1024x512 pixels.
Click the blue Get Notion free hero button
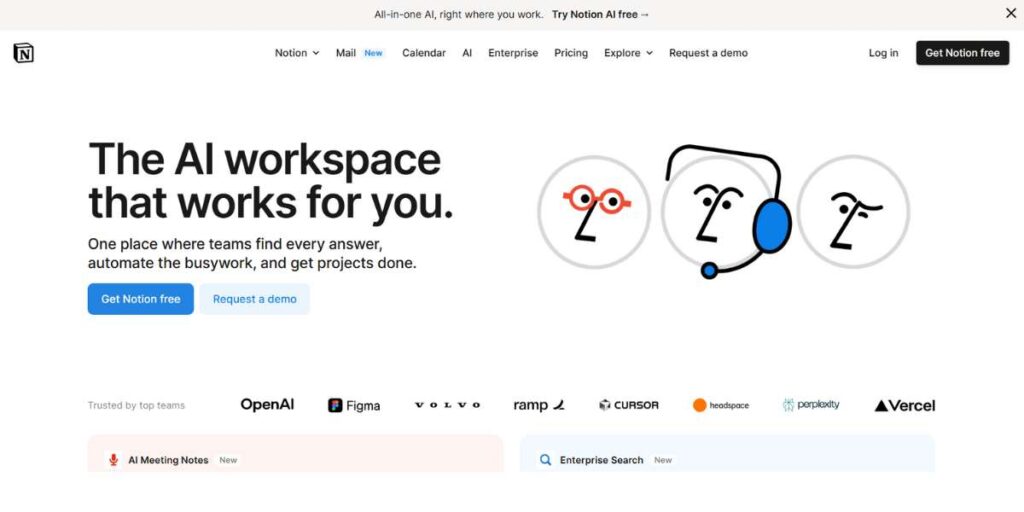[x=141, y=299]
